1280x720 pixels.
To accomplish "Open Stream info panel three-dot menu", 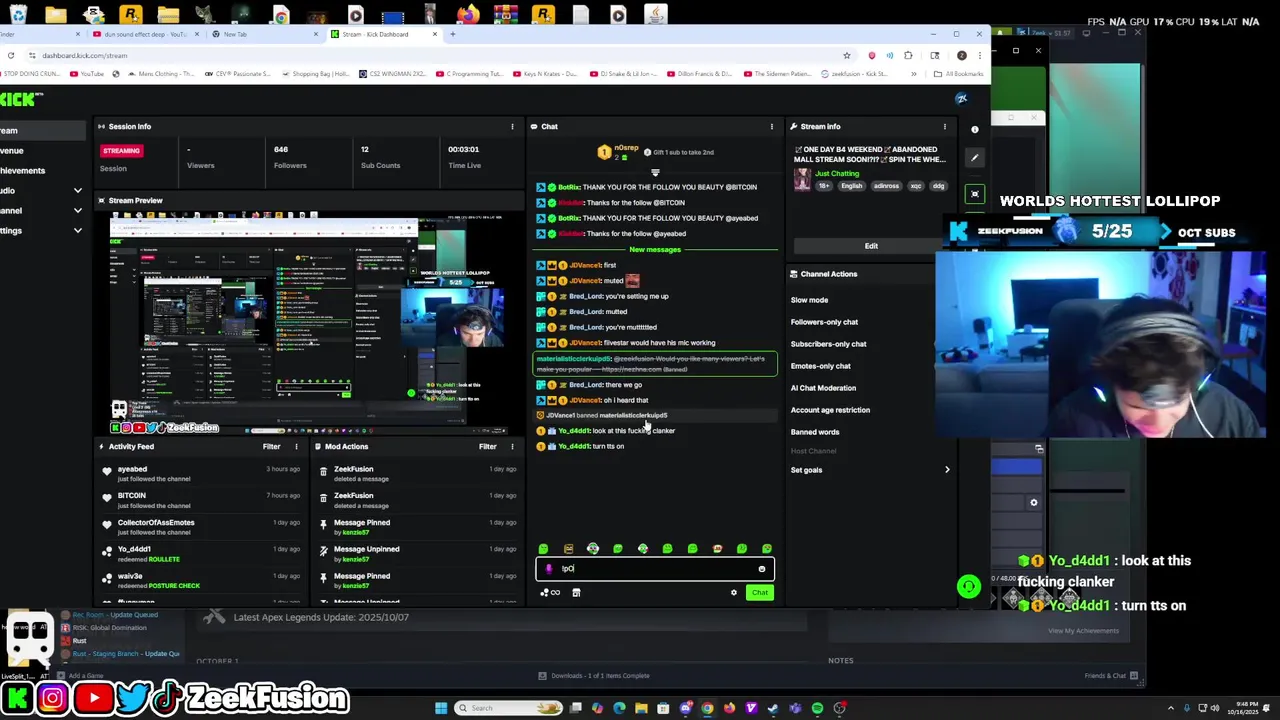I will point(944,126).
